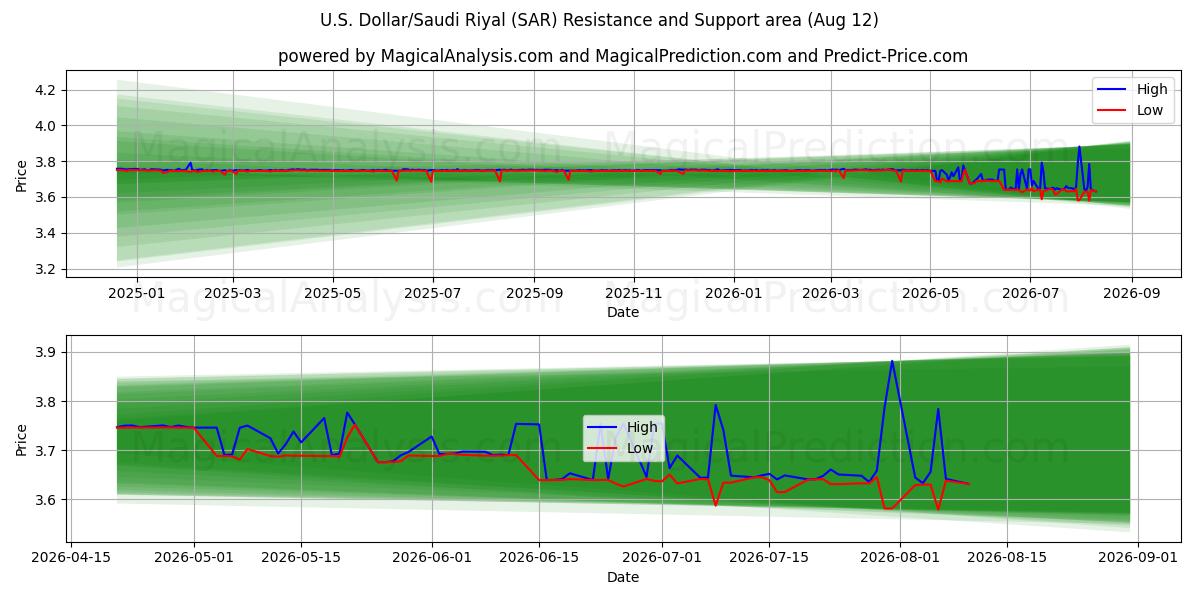Screen dimensions: 1200x600
Task: Click the '3.7' price tick on bottom chart
Action: click(x=46, y=451)
